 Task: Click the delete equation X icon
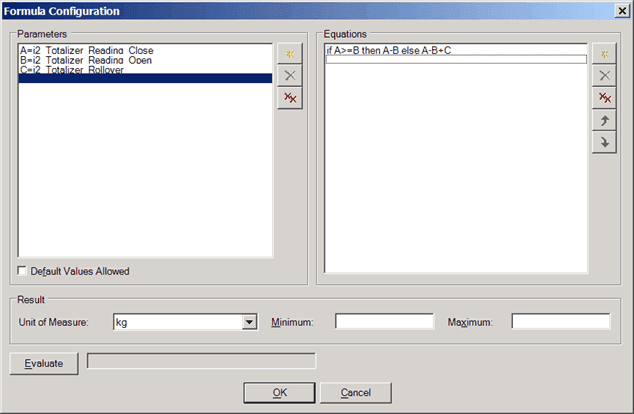point(603,76)
